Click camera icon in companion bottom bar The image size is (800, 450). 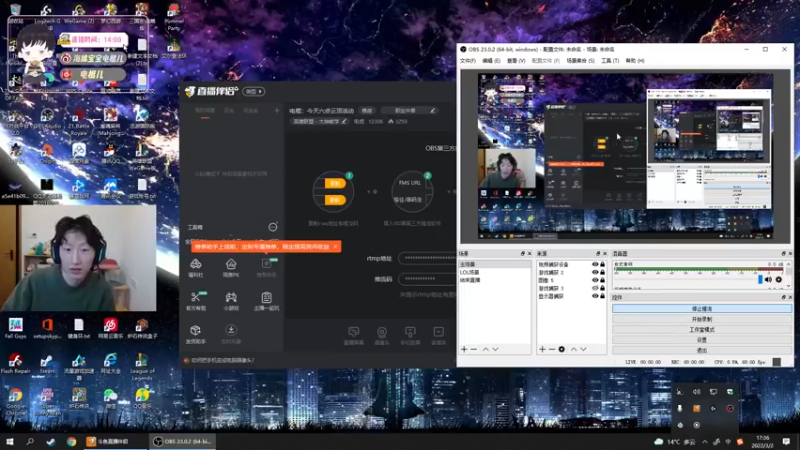click(382, 335)
